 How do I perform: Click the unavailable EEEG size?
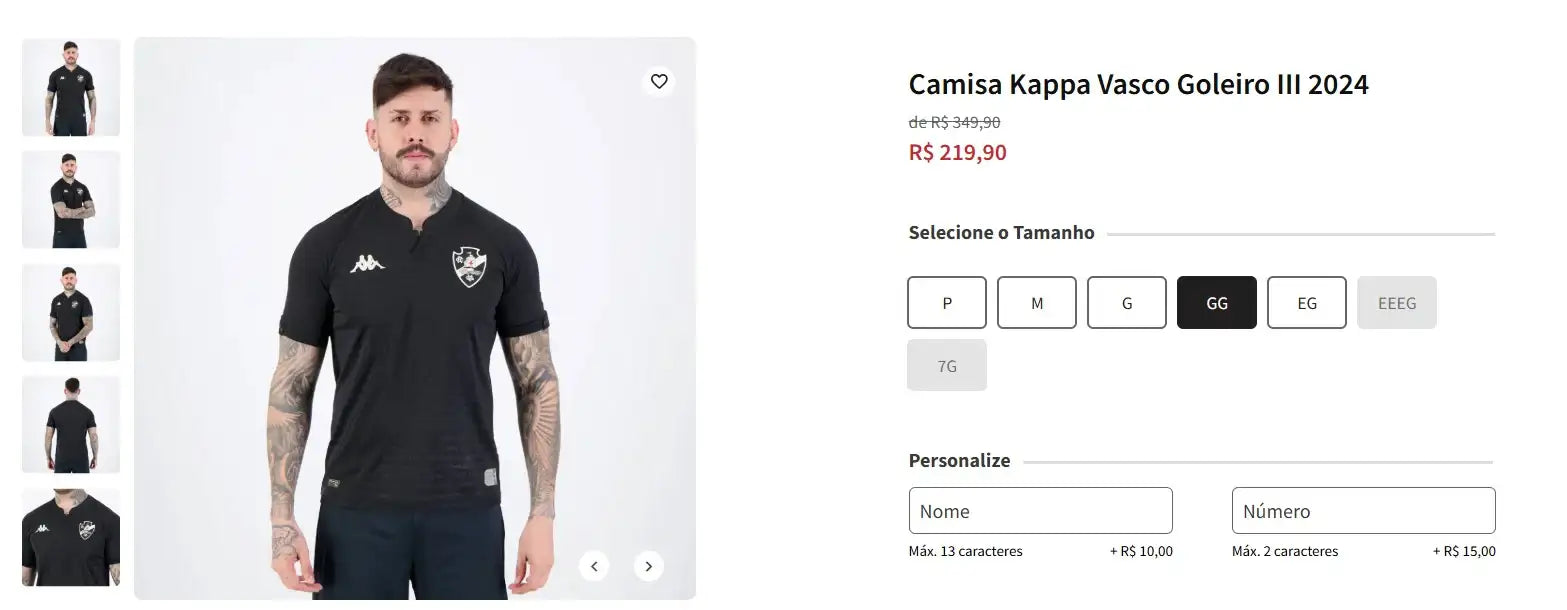point(1396,302)
